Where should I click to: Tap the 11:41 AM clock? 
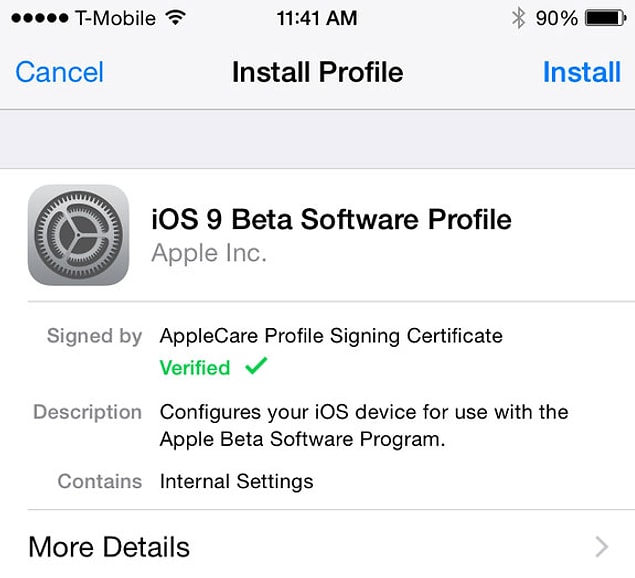coord(317,18)
